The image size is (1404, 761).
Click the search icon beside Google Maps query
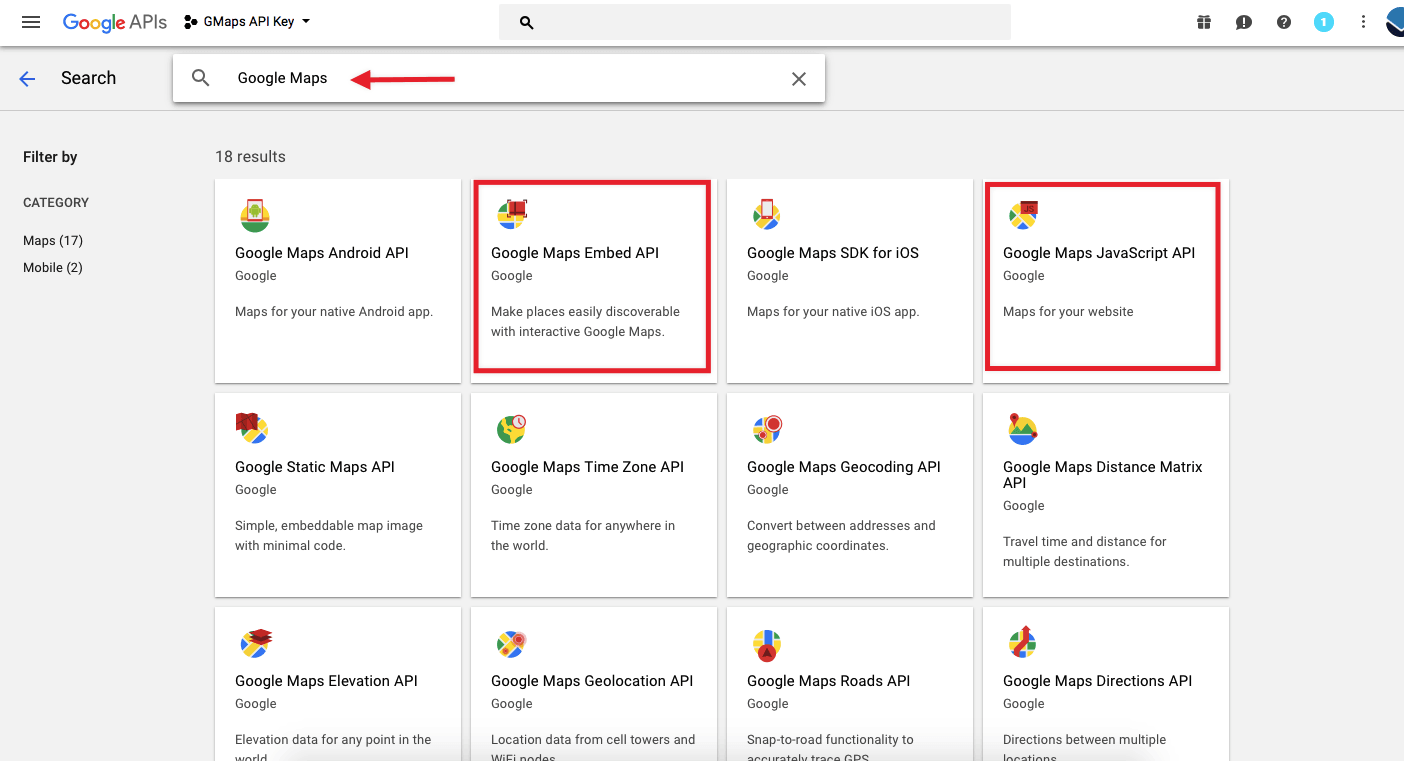pyautogui.click(x=201, y=78)
